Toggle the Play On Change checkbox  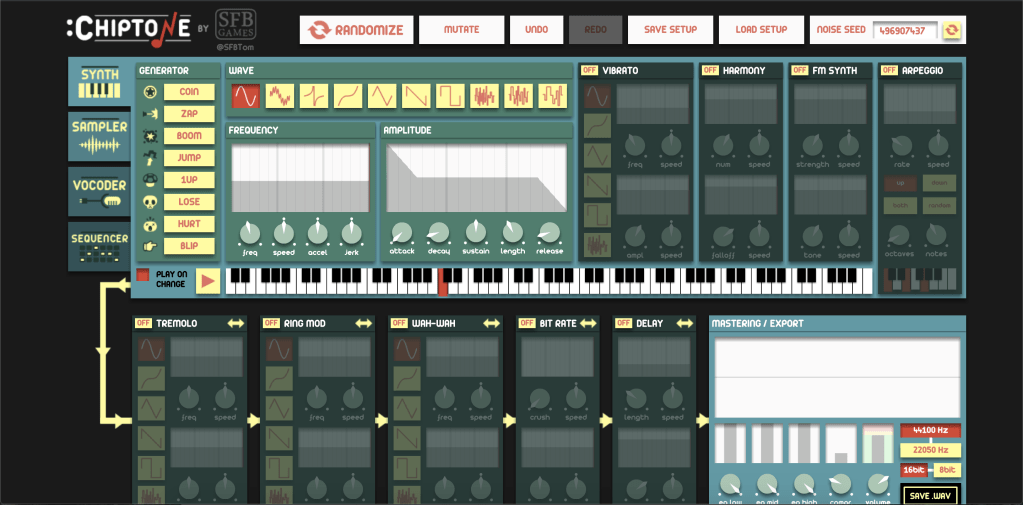click(143, 275)
